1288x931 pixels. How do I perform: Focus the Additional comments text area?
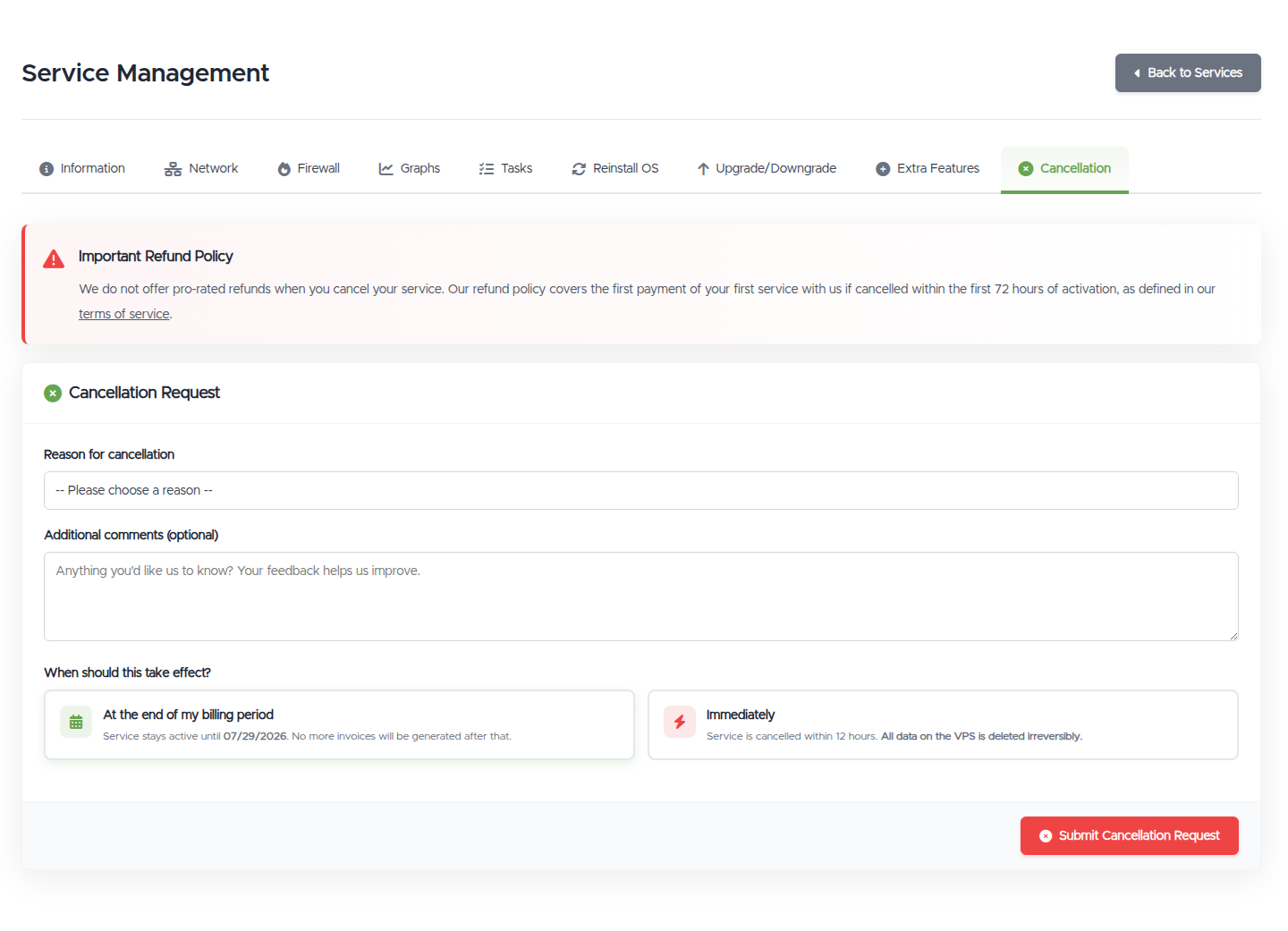tap(641, 597)
